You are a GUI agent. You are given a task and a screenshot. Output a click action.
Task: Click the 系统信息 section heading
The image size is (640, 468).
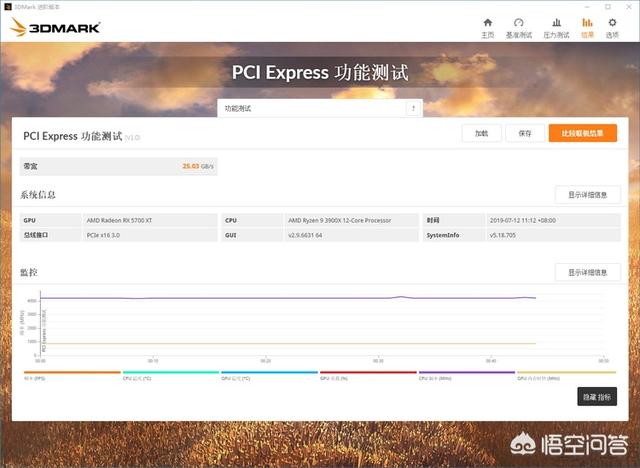click(38, 195)
